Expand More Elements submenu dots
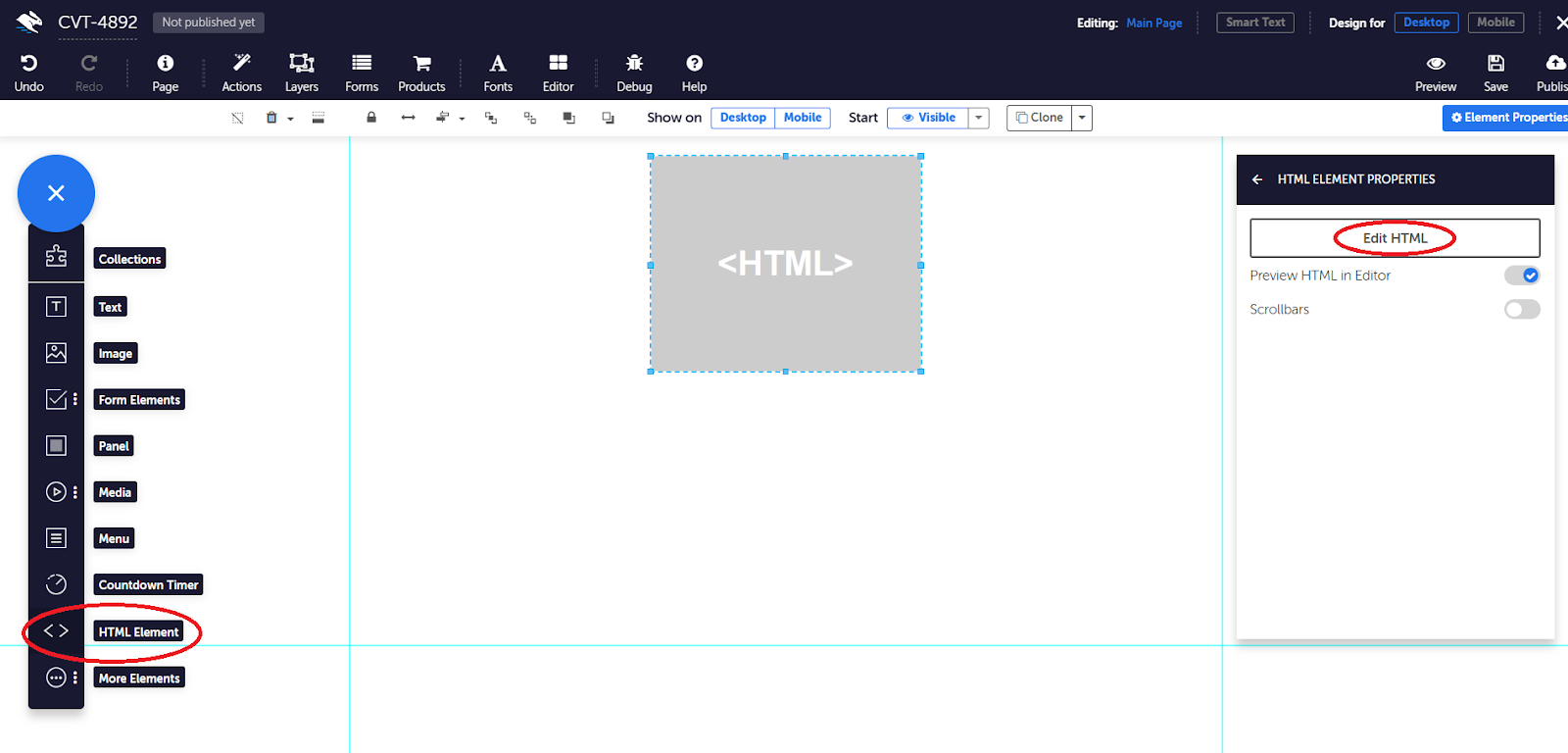The image size is (1568, 753). click(75, 678)
